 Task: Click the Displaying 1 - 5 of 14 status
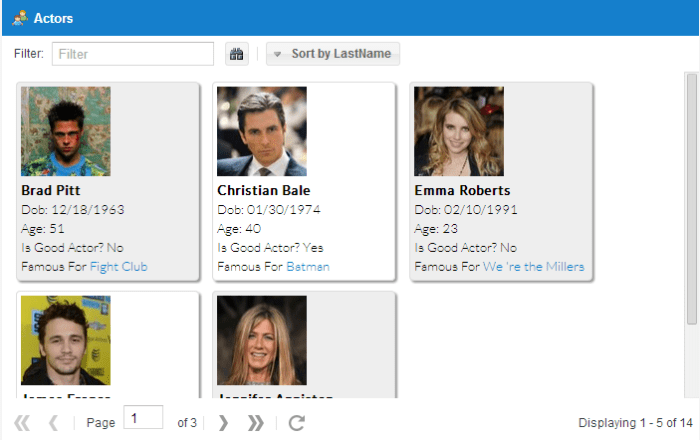point(635,423)
